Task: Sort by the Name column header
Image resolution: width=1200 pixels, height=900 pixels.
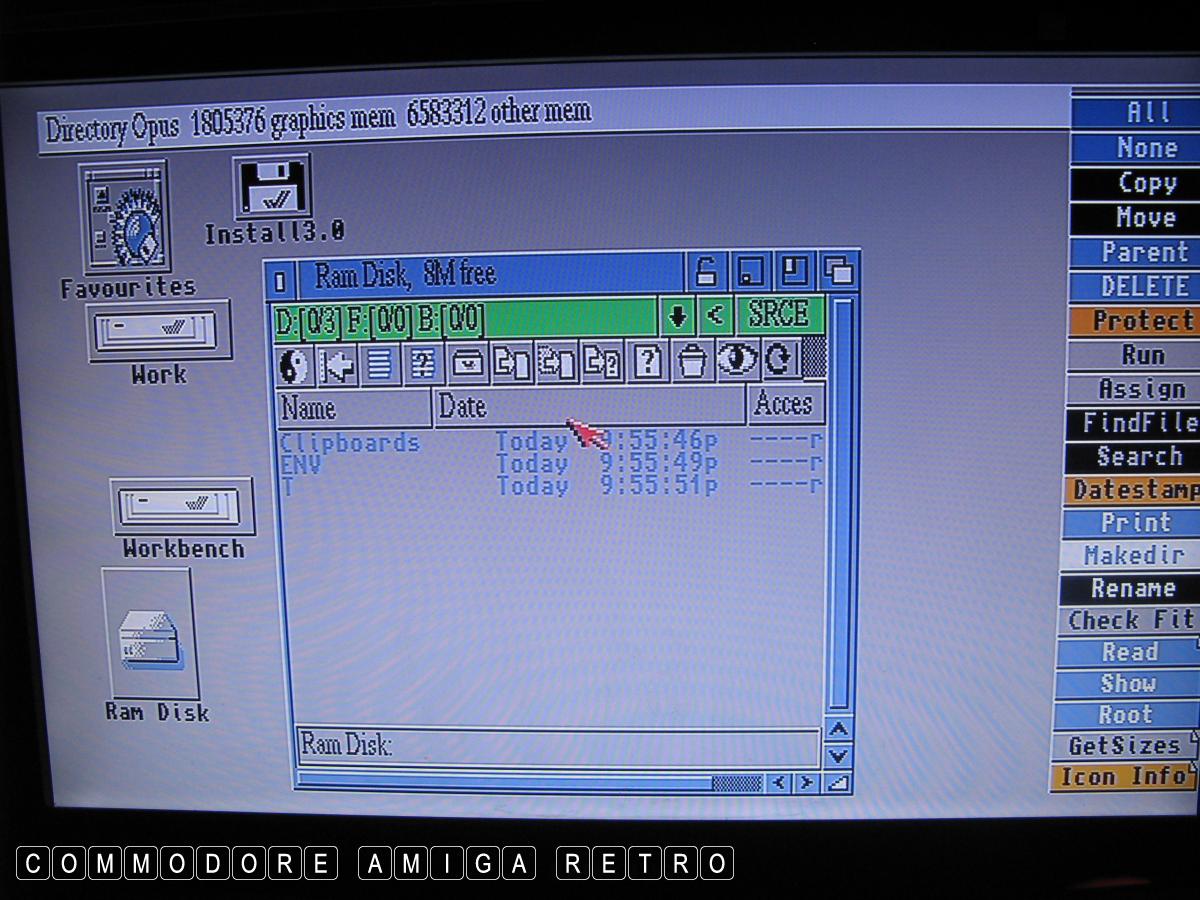Action: pyautogui.click(x=354, y=407)
